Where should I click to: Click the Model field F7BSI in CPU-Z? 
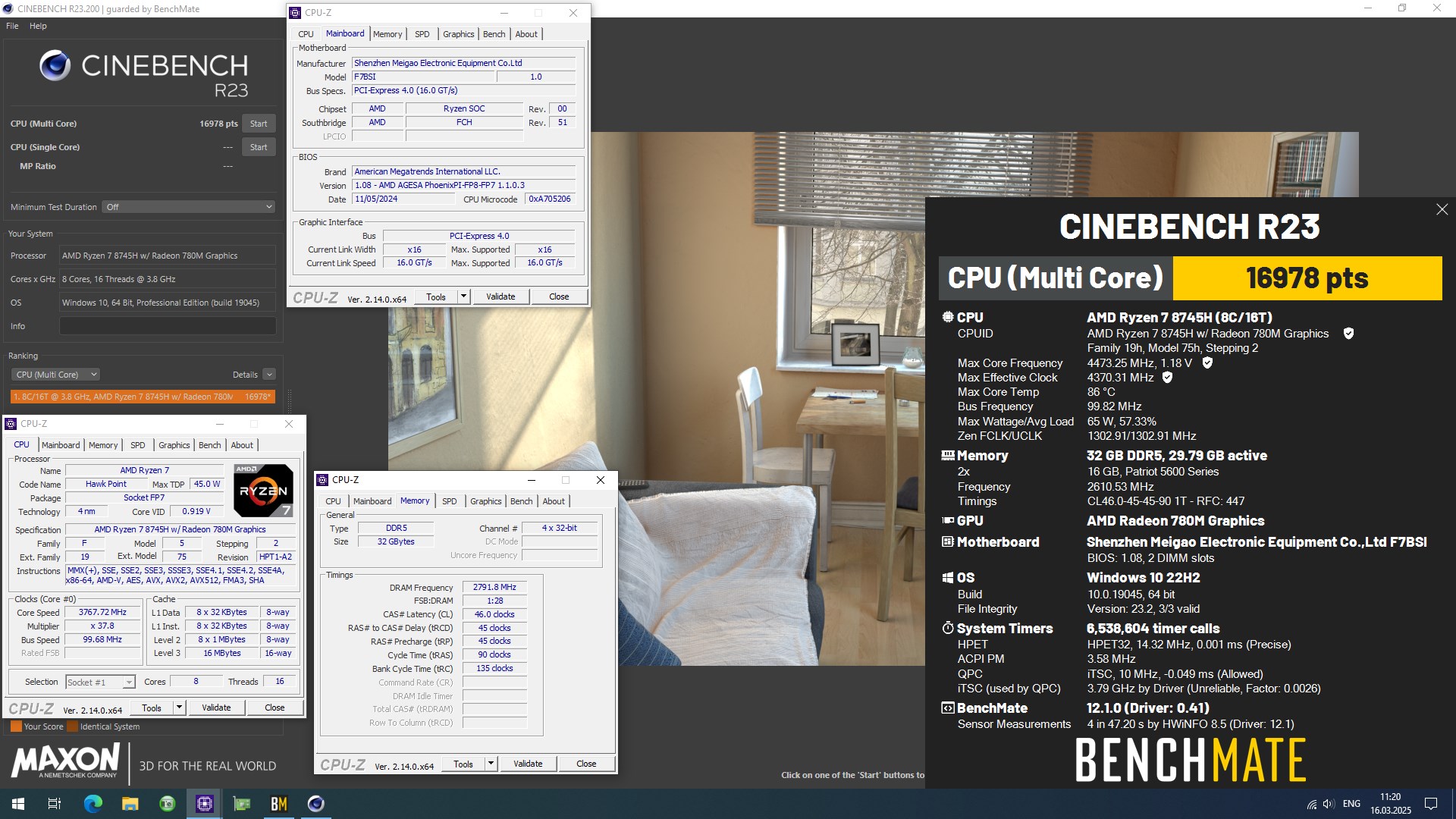point(423,77)
